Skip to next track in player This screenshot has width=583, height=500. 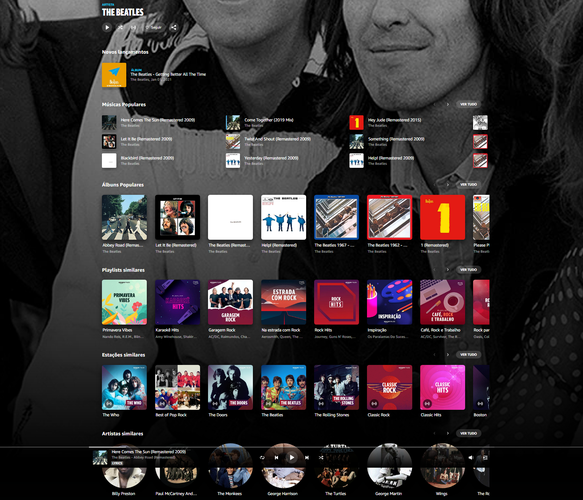pyautogui.click(x=307, y=458)
